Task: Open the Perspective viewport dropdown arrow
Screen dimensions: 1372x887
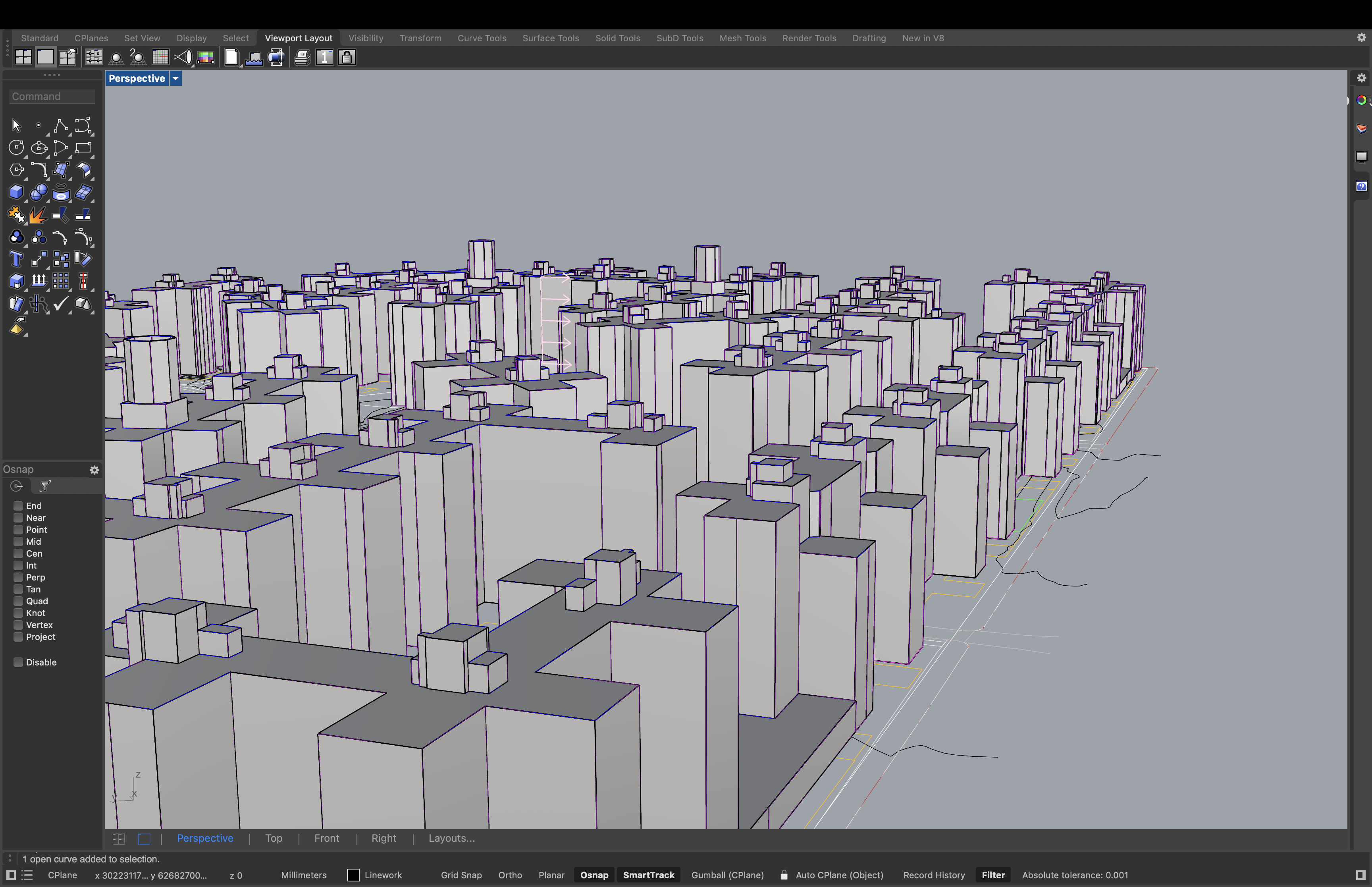Action: point(175,78)
